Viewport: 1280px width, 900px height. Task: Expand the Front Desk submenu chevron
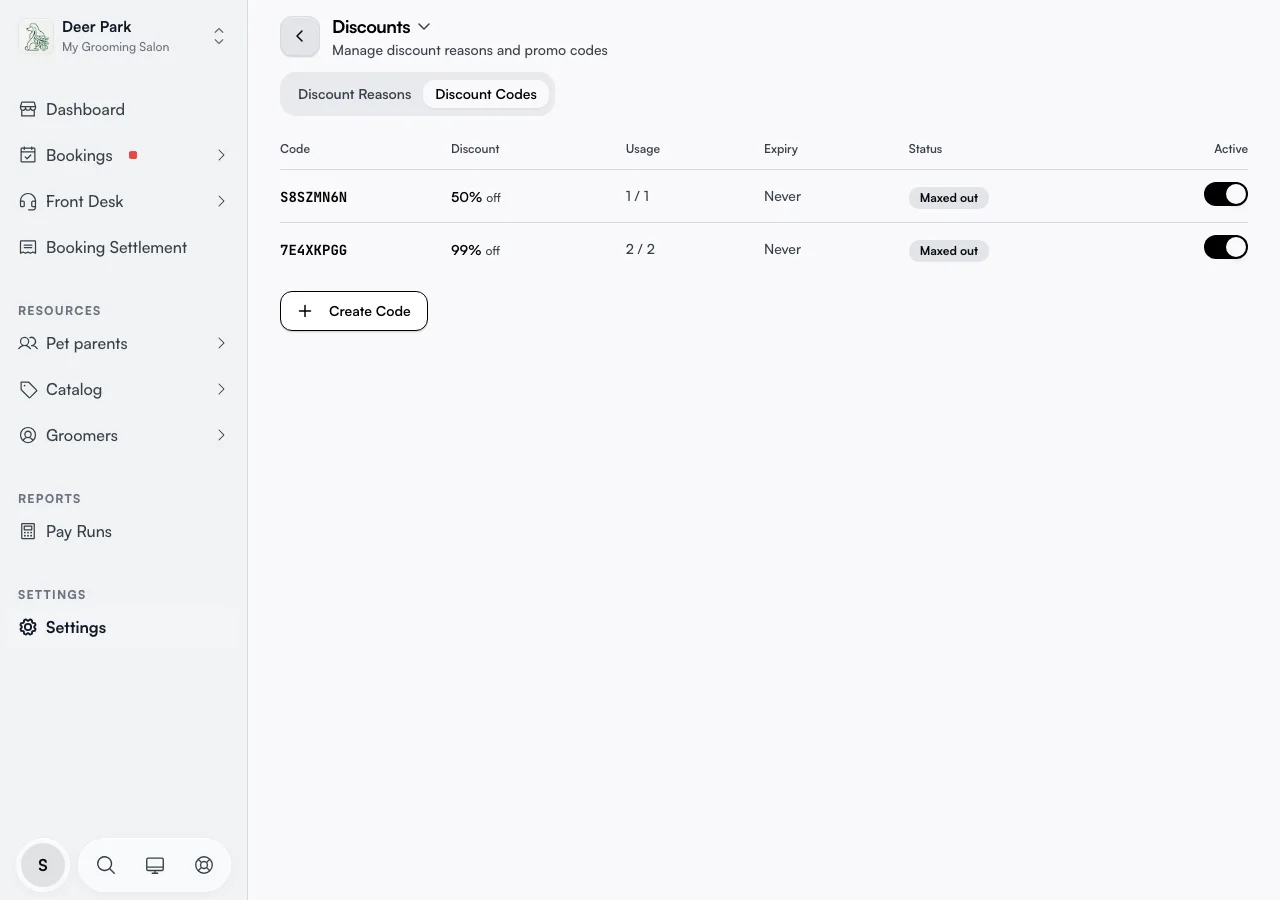pos(221,201)
